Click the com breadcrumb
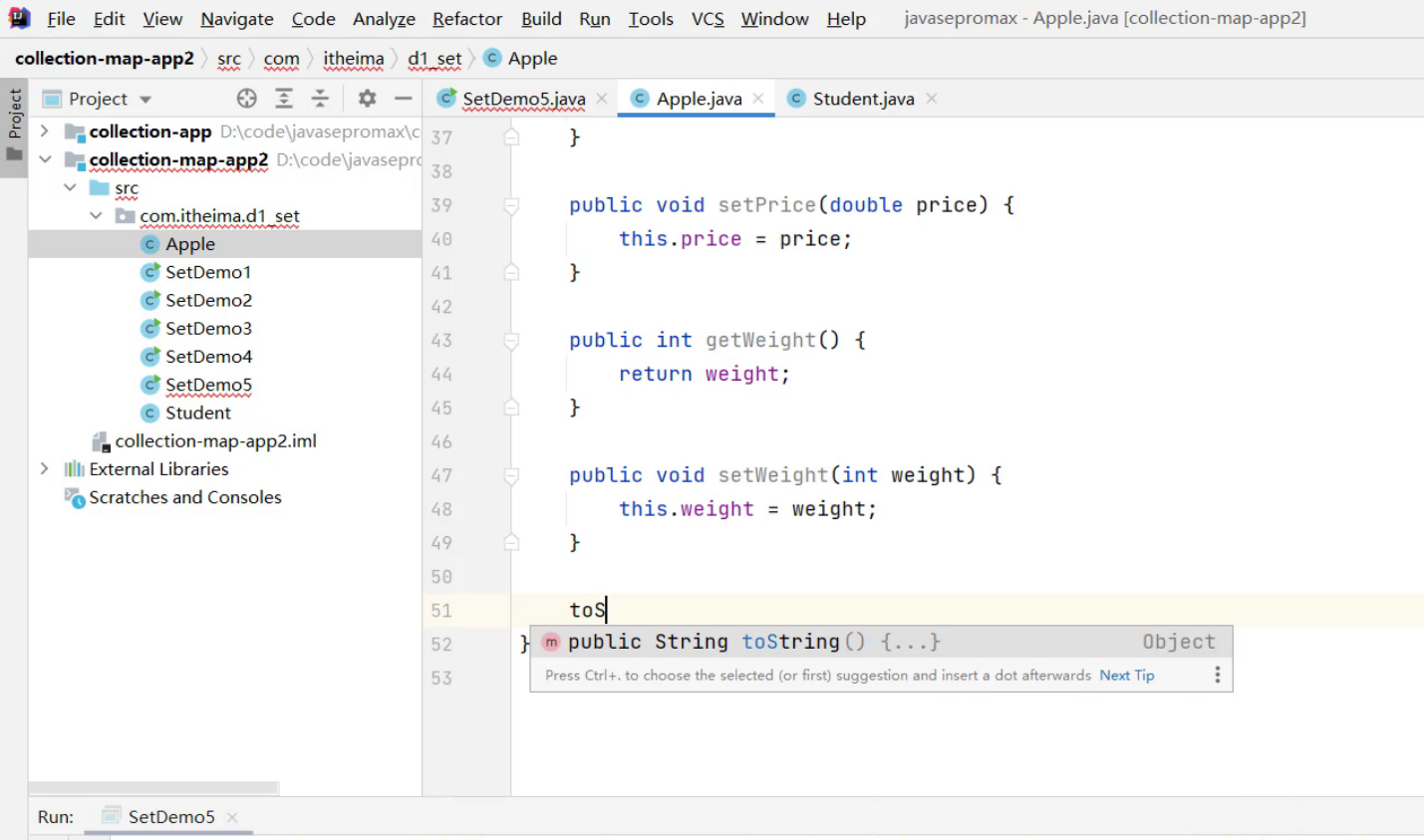Image resolution: width=1424 pixels, height=840 pixels. [x=281, y=59]
